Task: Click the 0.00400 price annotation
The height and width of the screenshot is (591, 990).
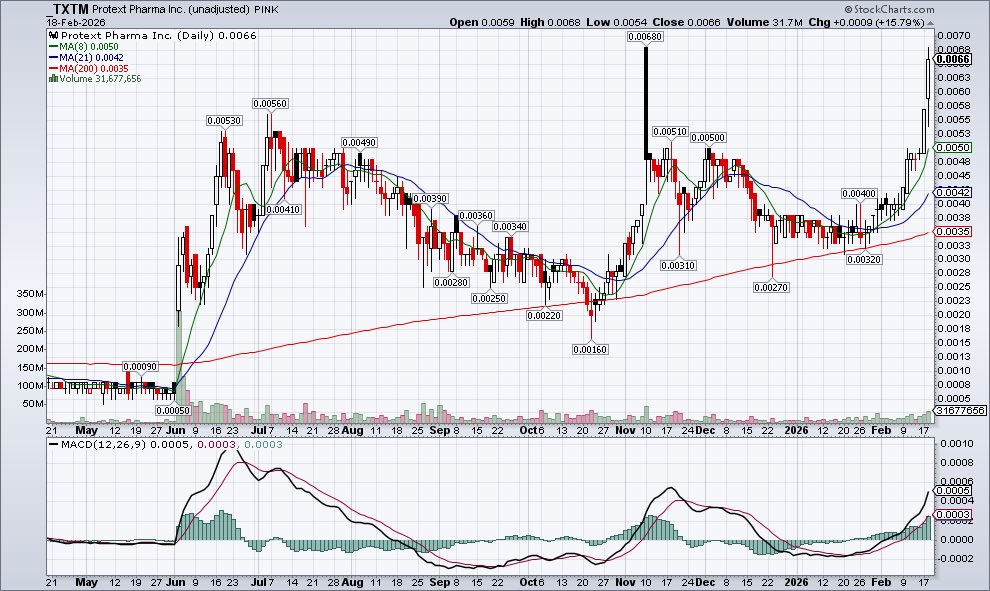Action: tap(859, 194)
